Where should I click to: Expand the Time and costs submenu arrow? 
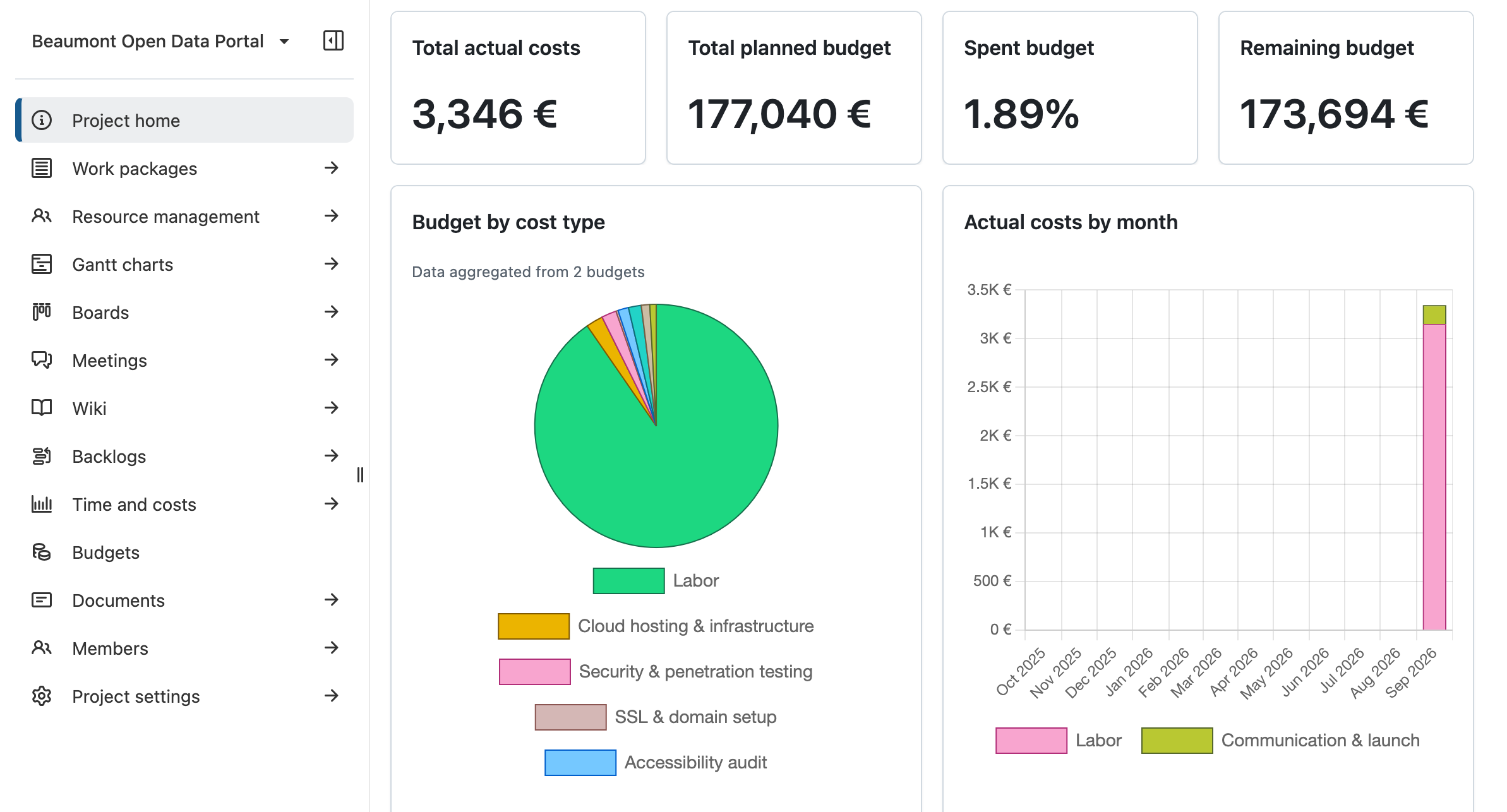[332, 504]
